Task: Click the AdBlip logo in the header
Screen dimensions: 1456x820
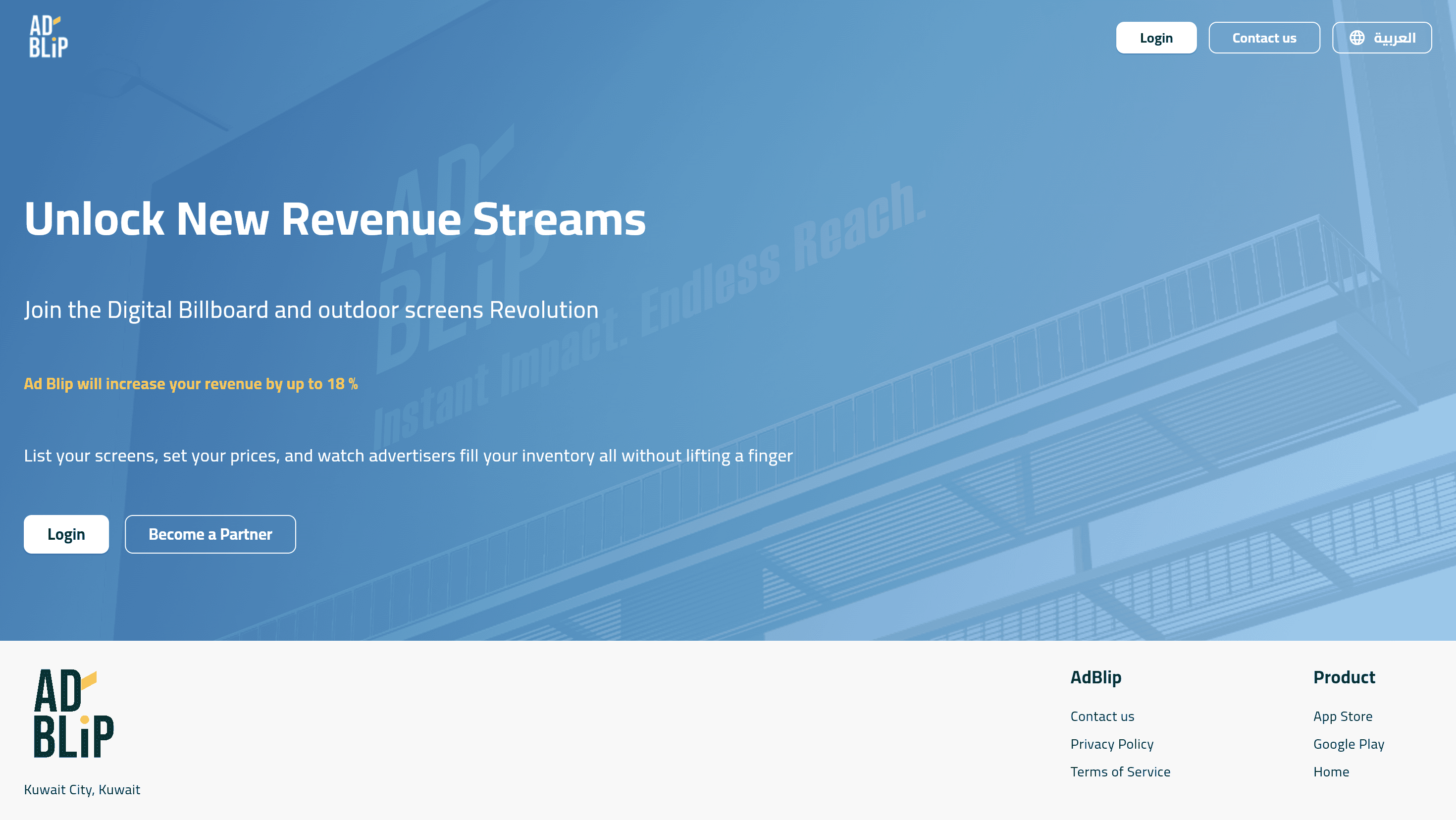Action: tap(49, 37)
